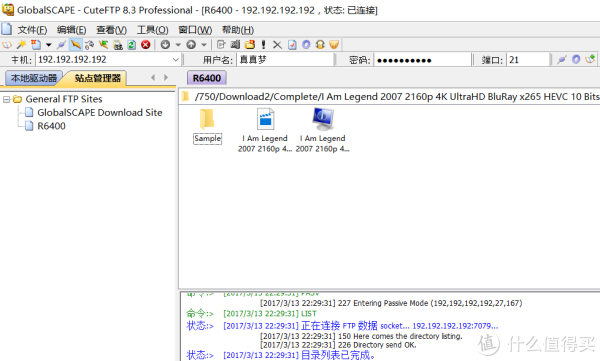Click the Download arrow icon
Image resolution: width=600 pixels, height=361 pixels.
[x=165, y=45]
